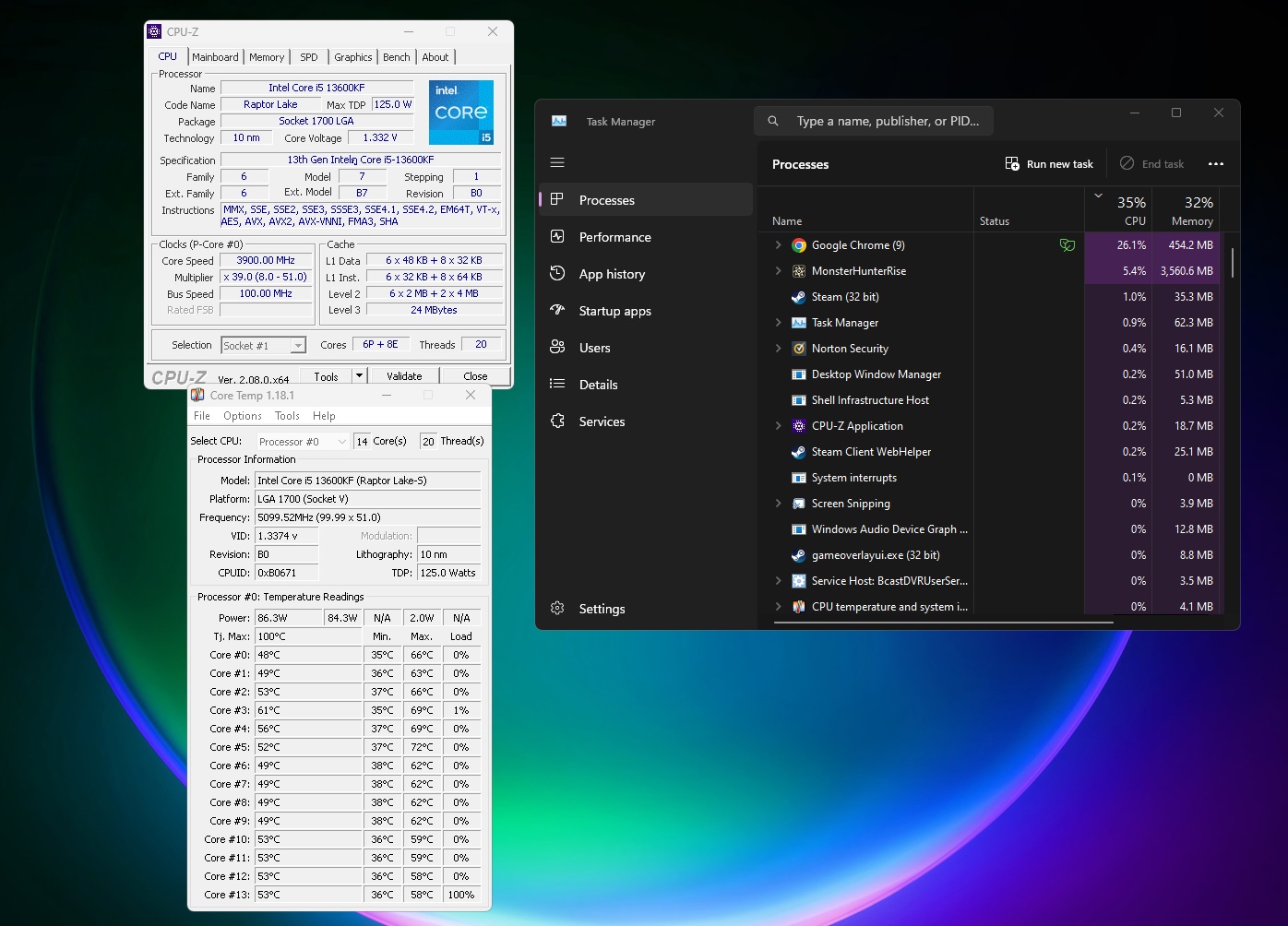Click End task in Task Manager
Image resolution: width=1288 pixels, height=926 pixels.
point(1152,164)
